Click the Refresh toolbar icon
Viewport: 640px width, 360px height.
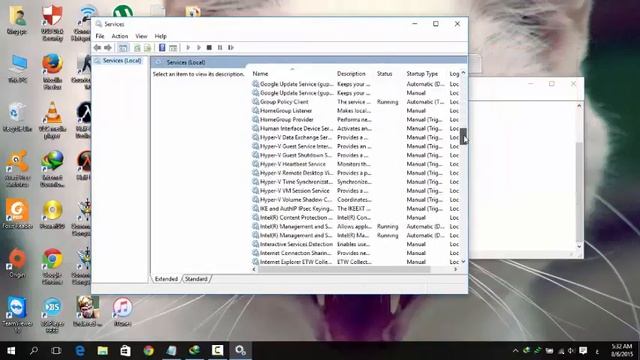tap(138, 48)
